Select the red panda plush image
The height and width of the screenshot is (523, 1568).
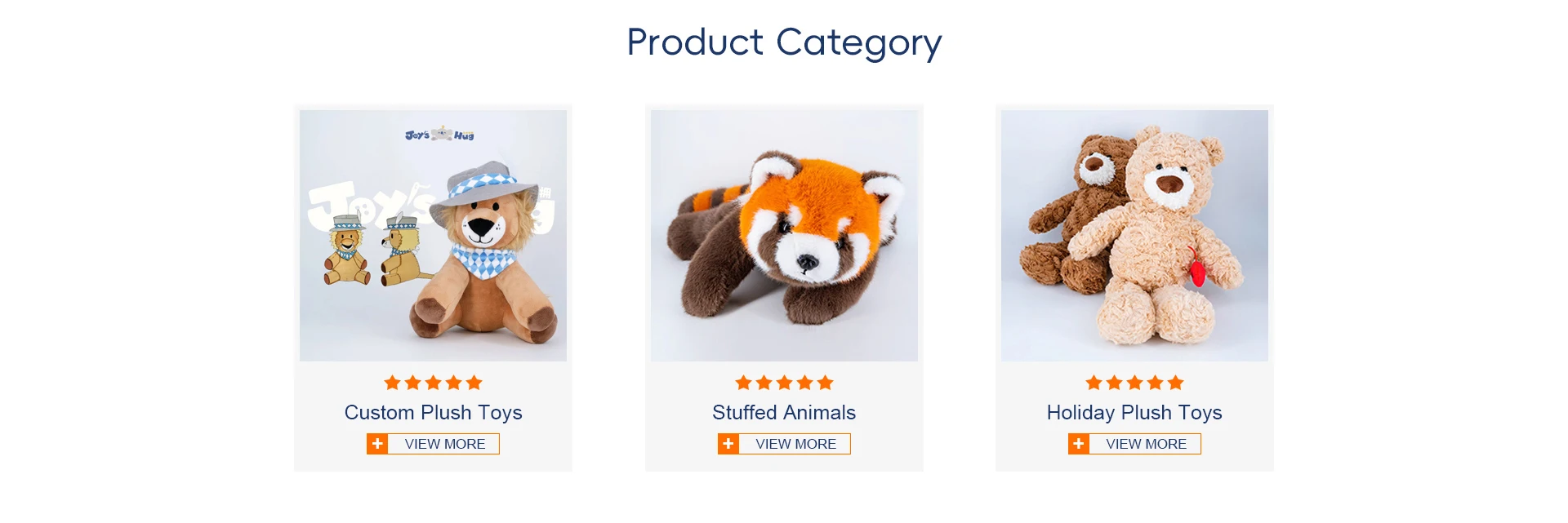pos(784,237)
